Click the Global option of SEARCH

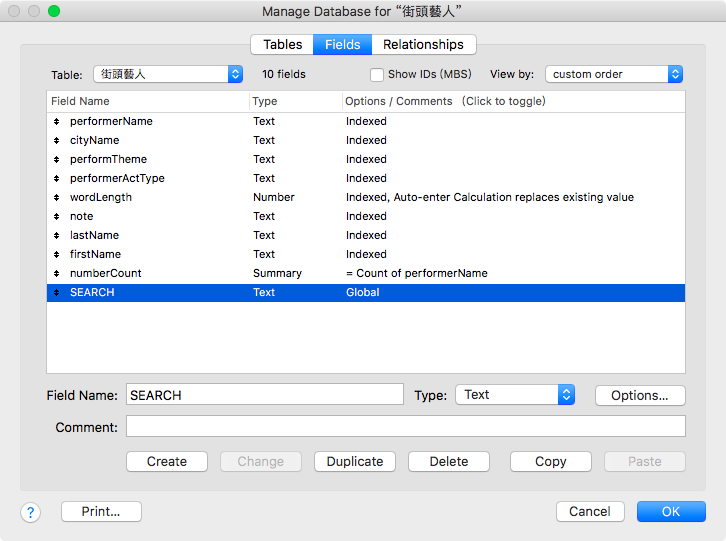(363, 292)
